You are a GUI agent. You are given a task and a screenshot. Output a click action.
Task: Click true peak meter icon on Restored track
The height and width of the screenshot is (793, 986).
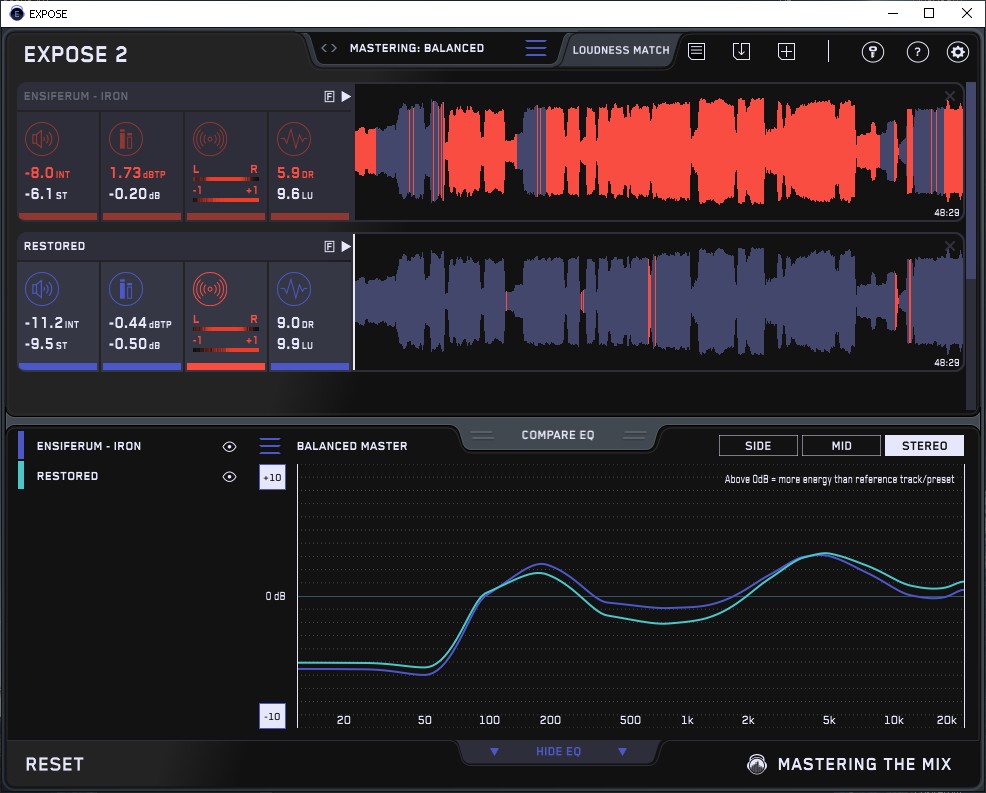(126, 289)
